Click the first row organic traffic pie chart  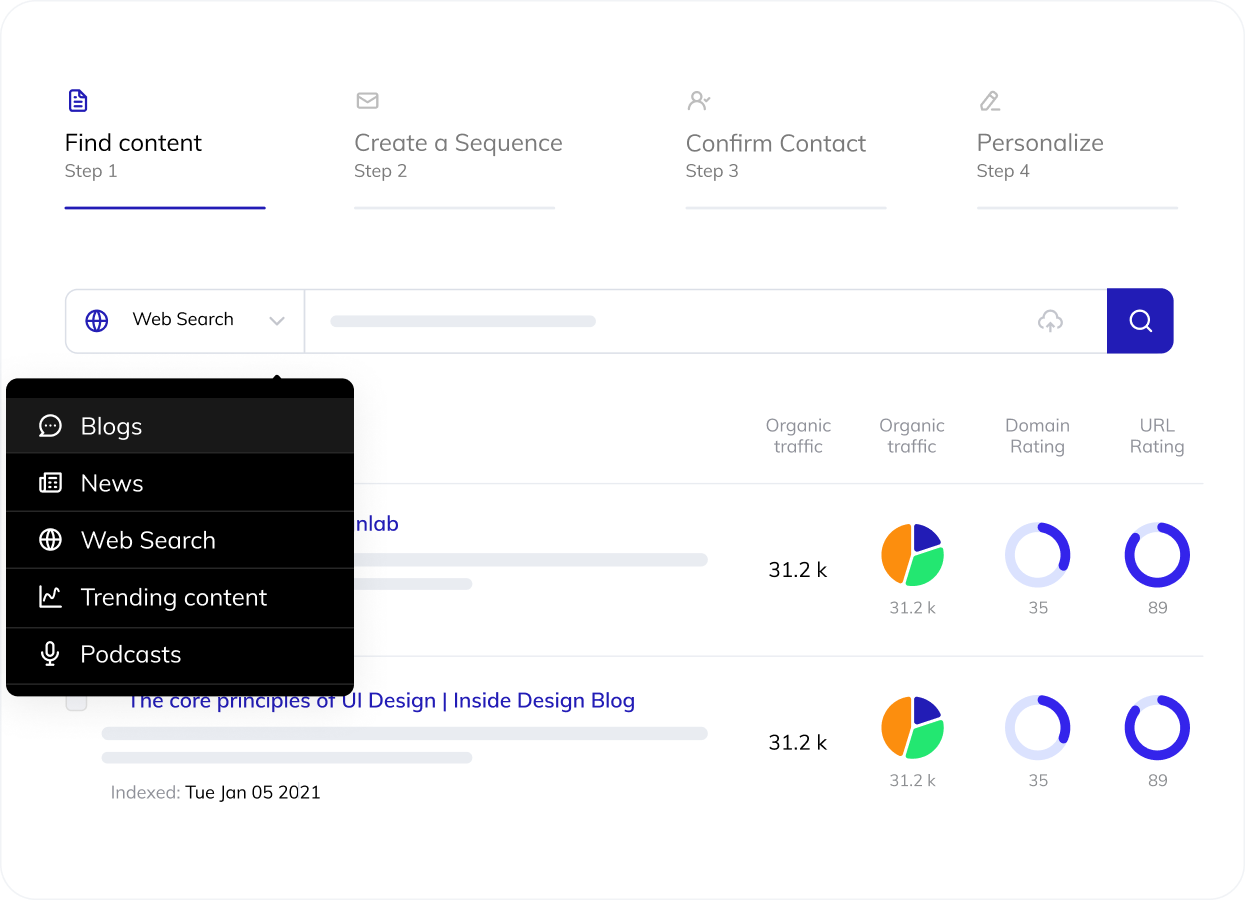pyautogui.click(x=912, y=554)
